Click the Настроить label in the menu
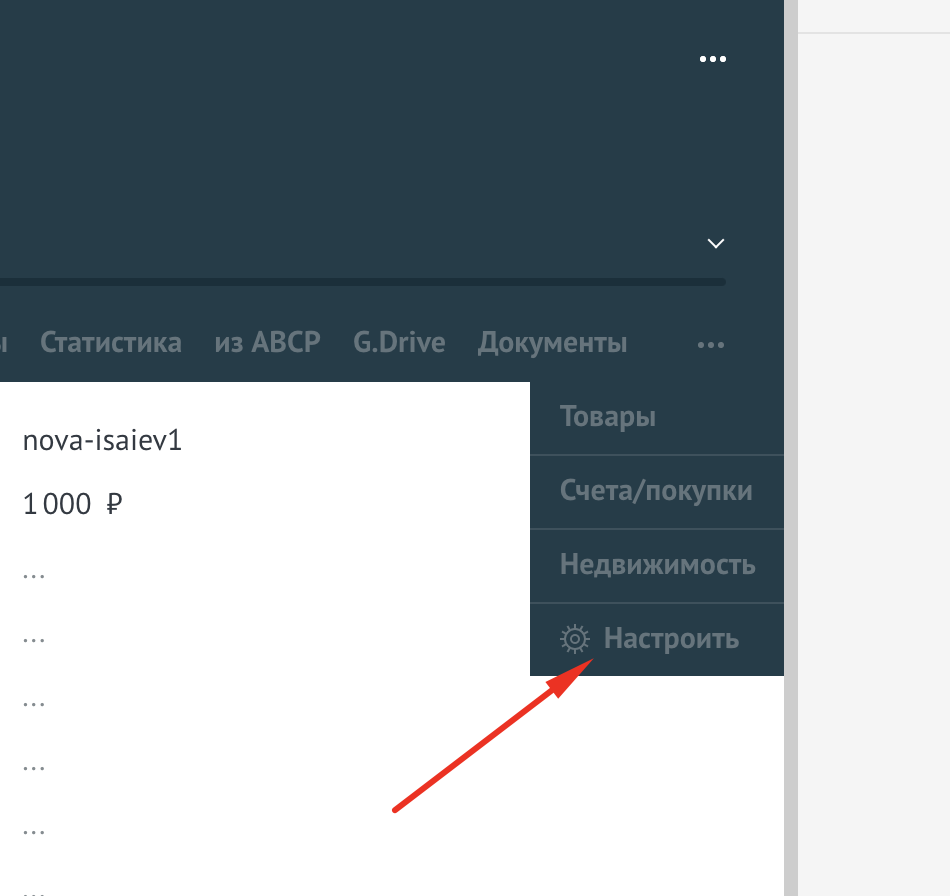The height and width of the screenshot is (896, 950). point(671,639)
